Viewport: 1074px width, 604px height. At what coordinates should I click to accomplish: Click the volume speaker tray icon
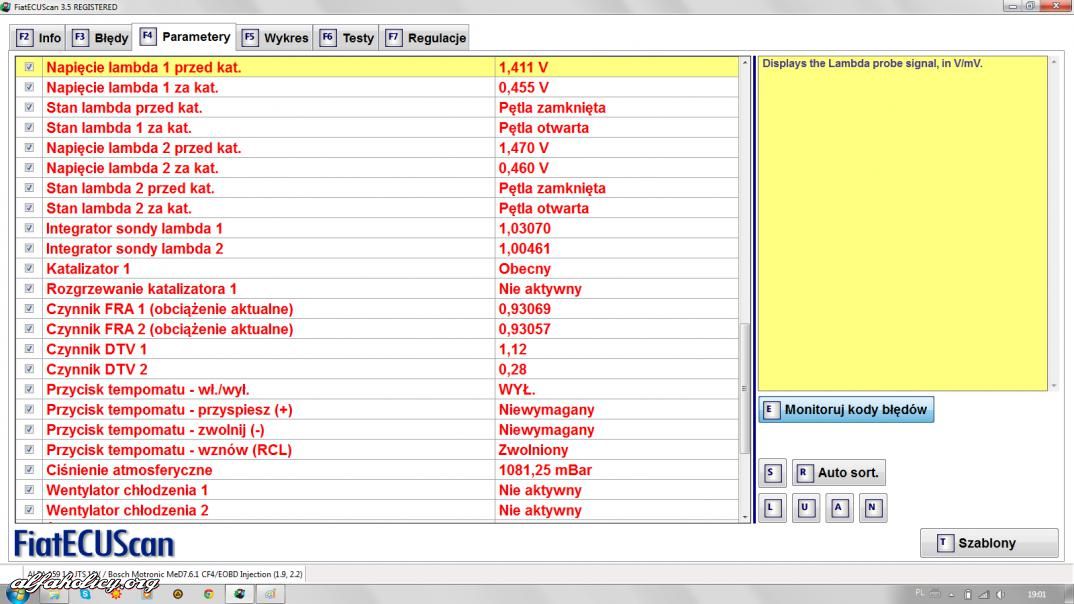(999, 593)
